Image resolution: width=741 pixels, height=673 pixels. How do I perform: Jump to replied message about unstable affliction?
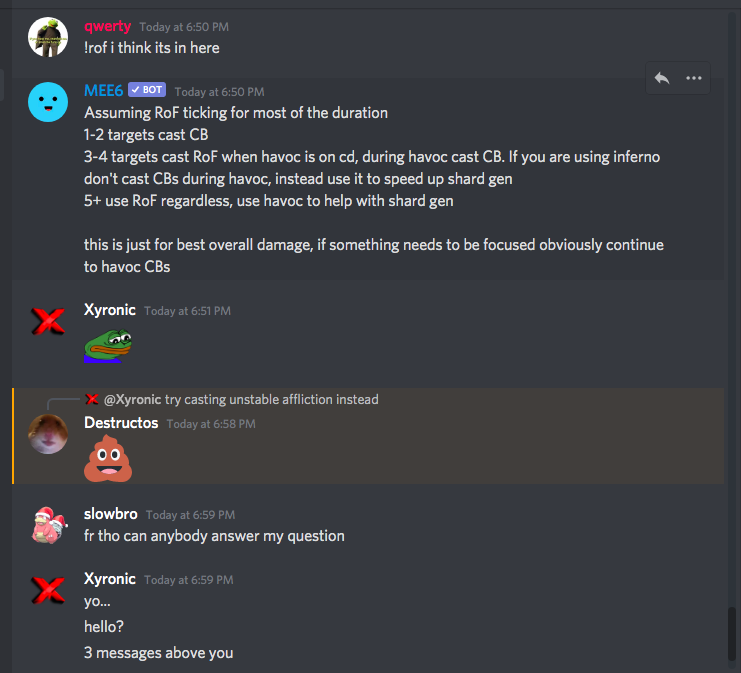click(x=272, y=399)
